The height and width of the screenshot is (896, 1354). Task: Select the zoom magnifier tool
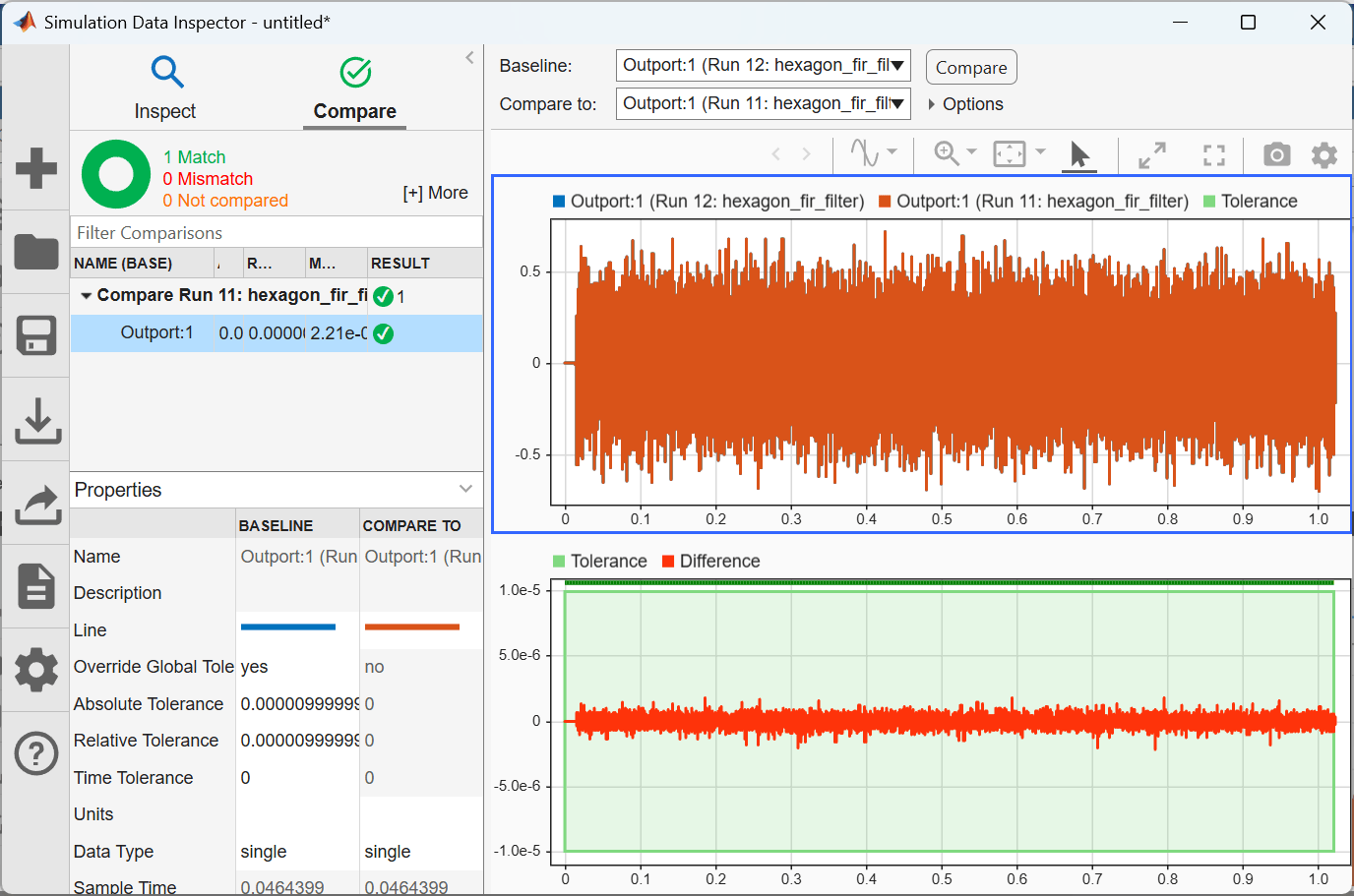[947, 153]
